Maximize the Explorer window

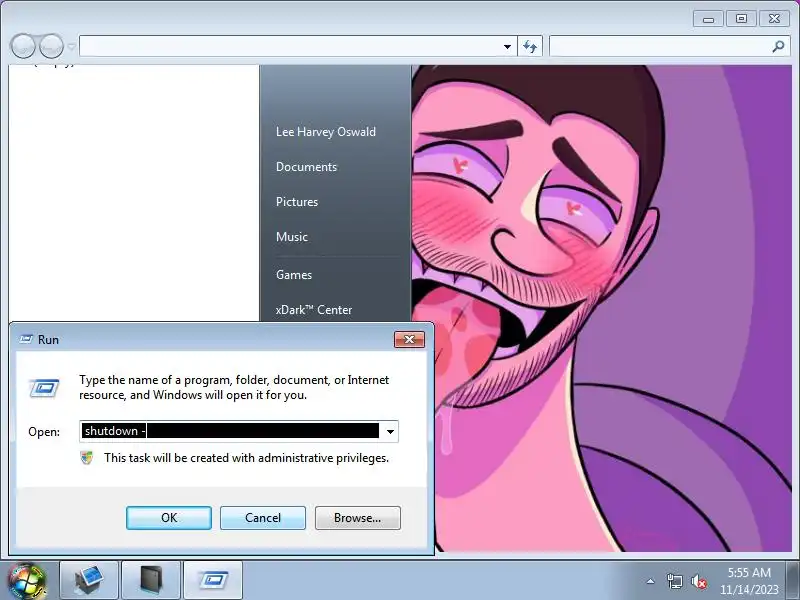click(741, 19)
